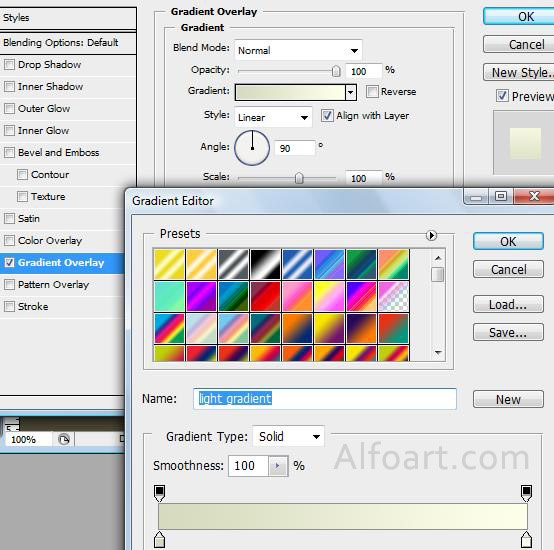Image resolution: width=554 pixels, height=550 pixels.
Task: Select the blue striped gradient preset
Action: coord(297,265)
